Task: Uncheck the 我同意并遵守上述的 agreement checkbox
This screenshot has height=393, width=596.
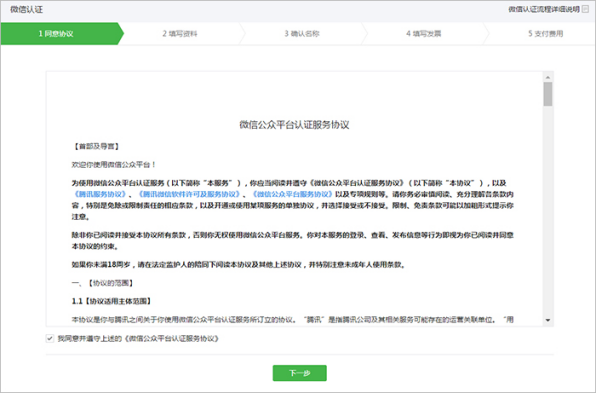Action: click(50, 338)
